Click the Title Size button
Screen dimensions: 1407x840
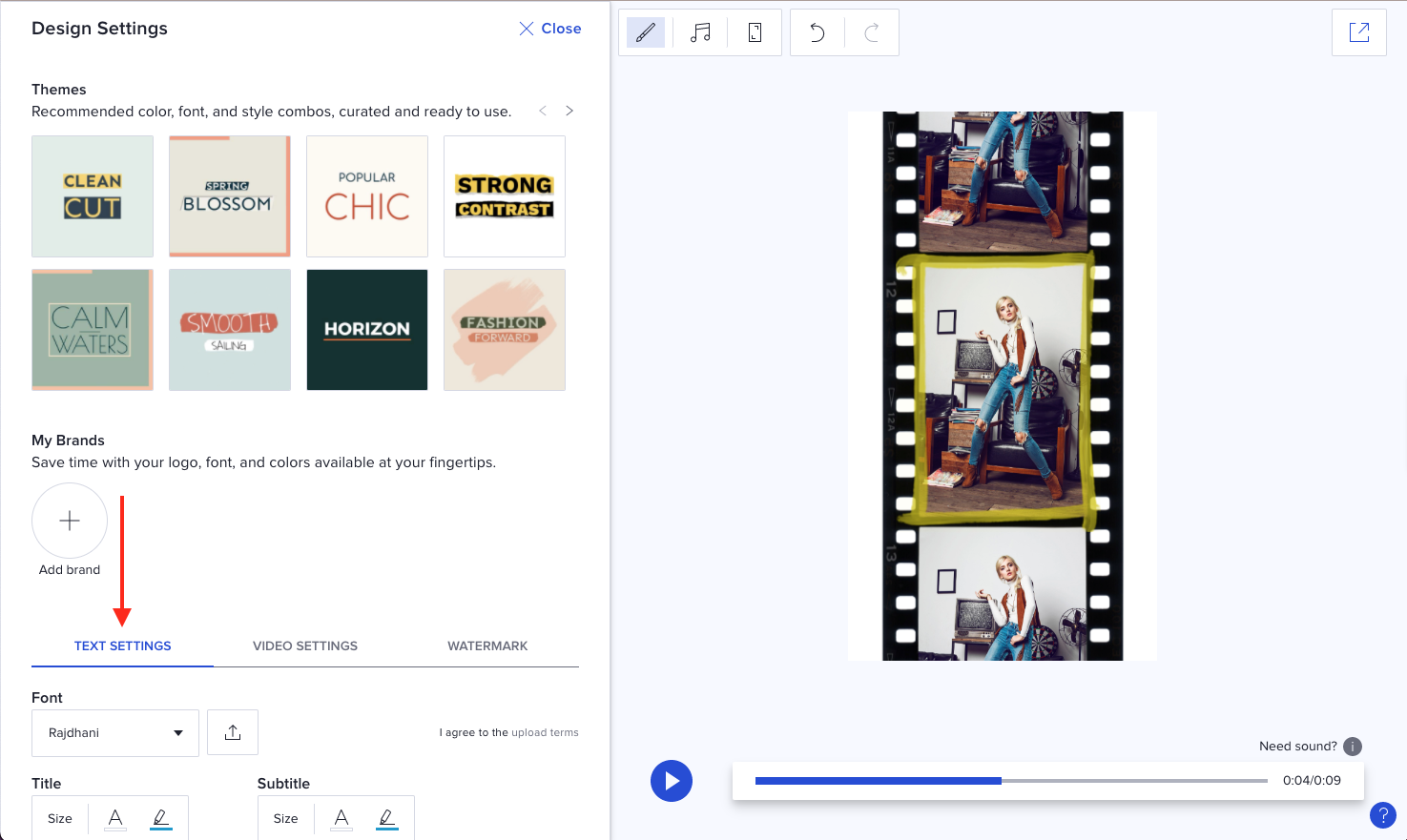click(60, 818)
